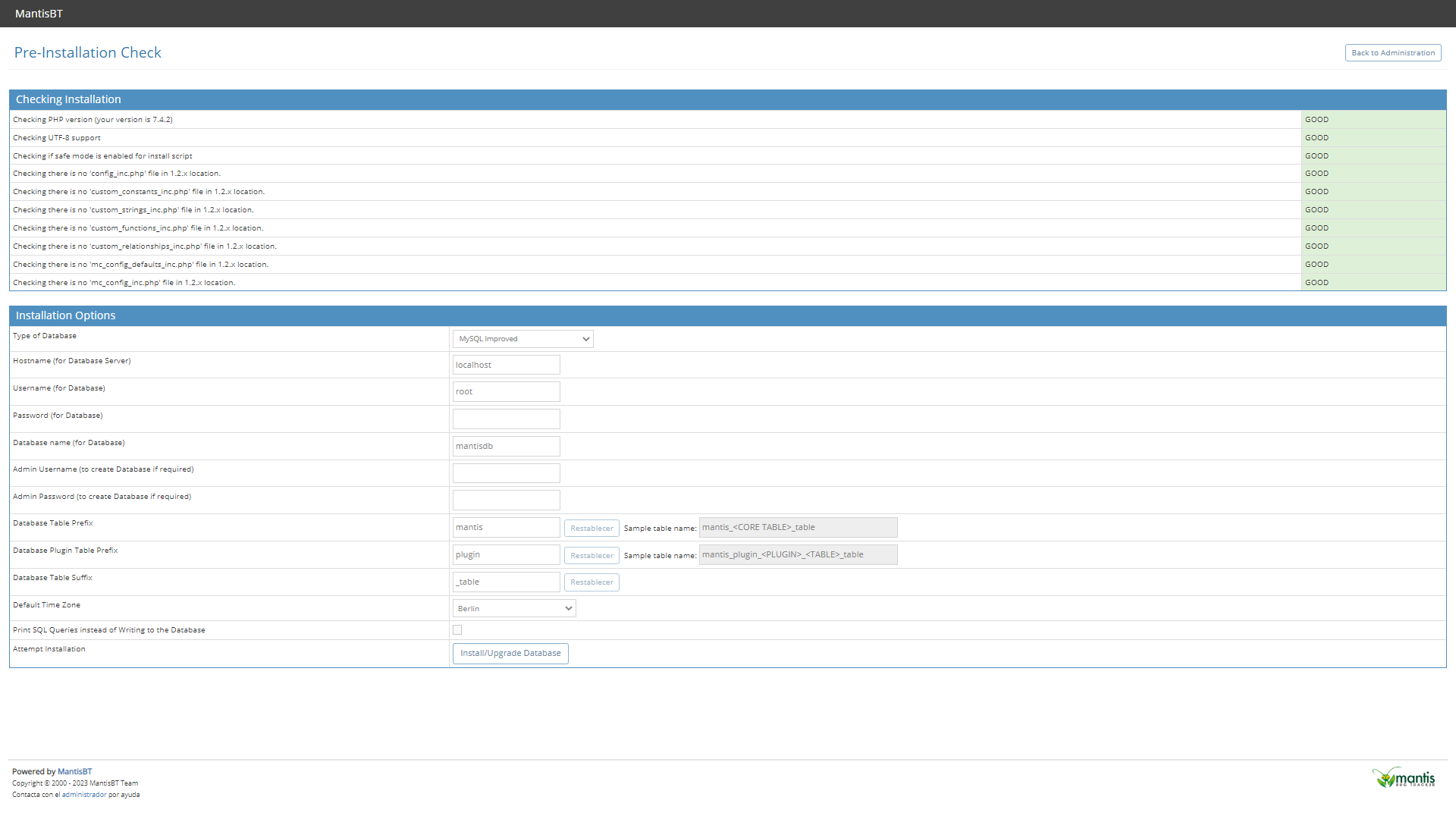The height and width of the screenshot is (819, 1456).
Task: Click Install/Upgrade Database button
Action: [510, 654]
